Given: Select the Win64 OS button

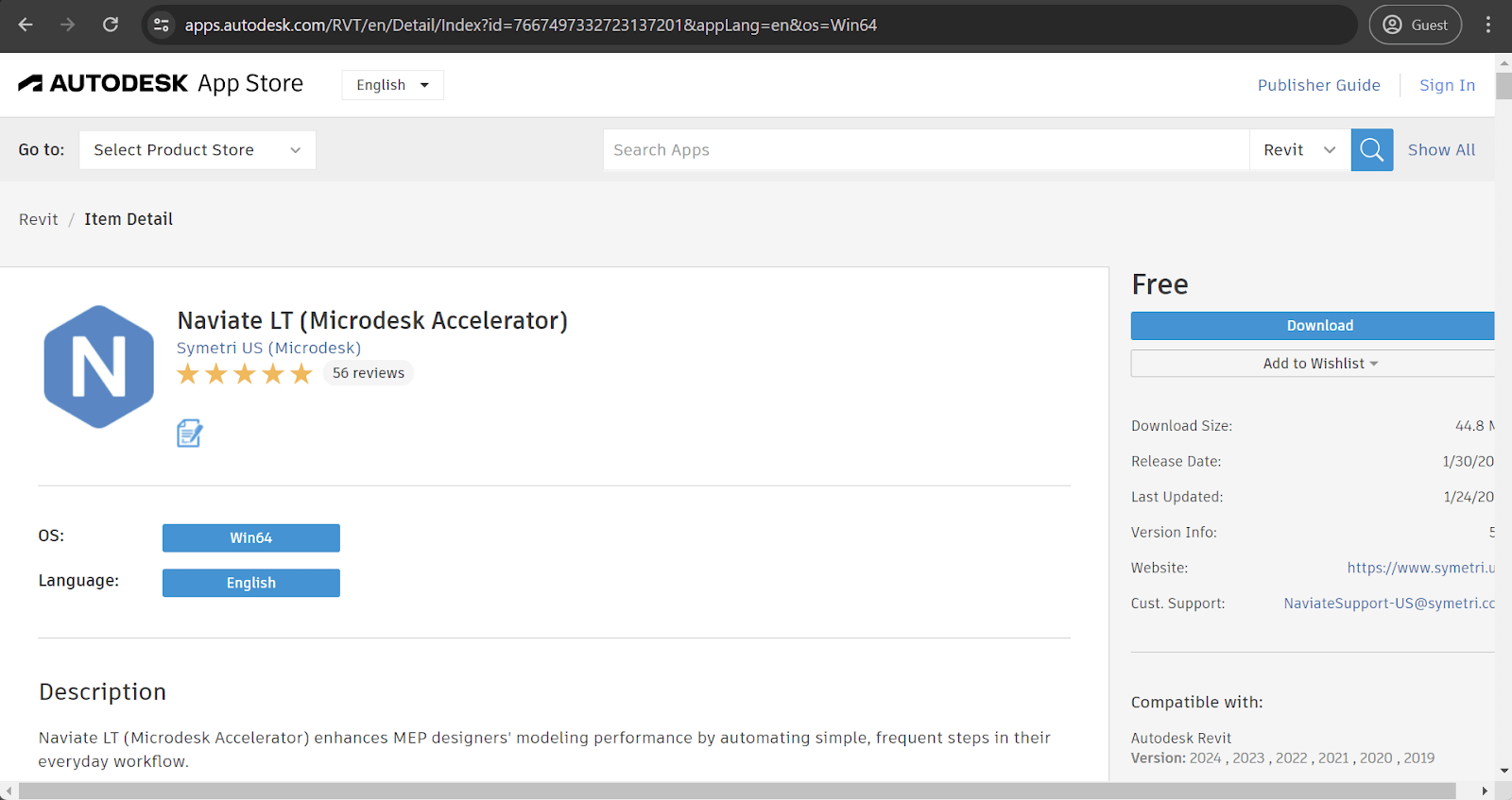Looking at the screenshot, I should [x=250, y=538].
